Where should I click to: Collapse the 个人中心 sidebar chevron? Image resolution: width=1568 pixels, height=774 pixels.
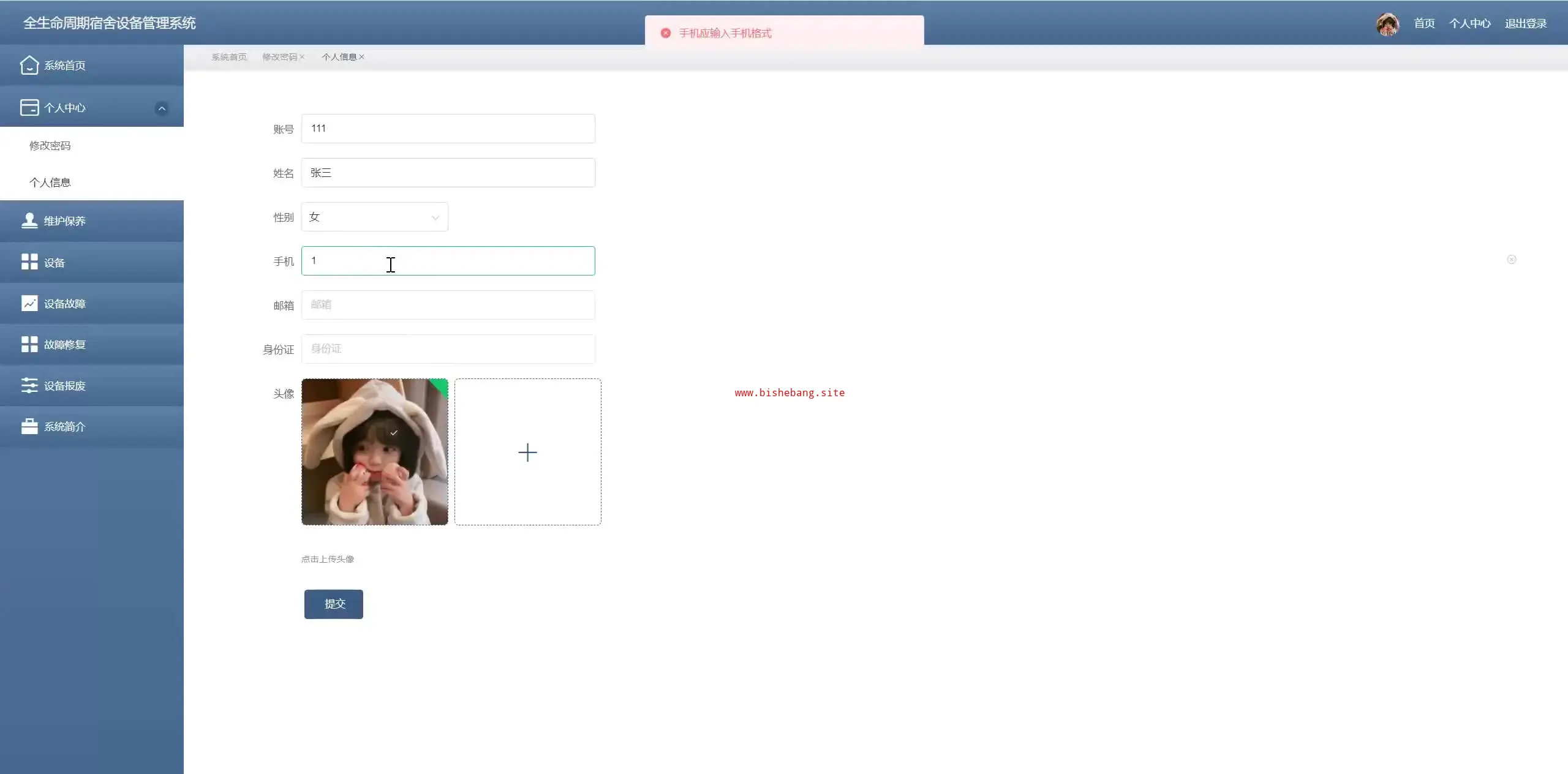162,108
